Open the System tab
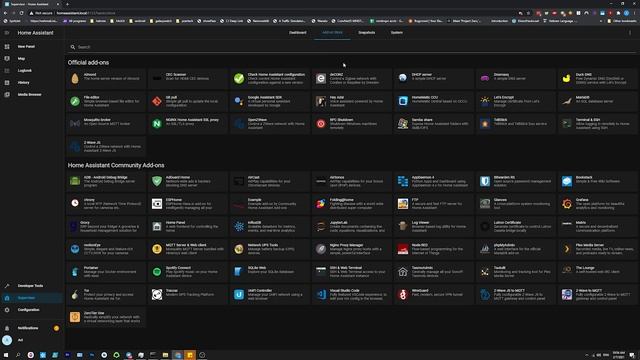 [397, 33]
